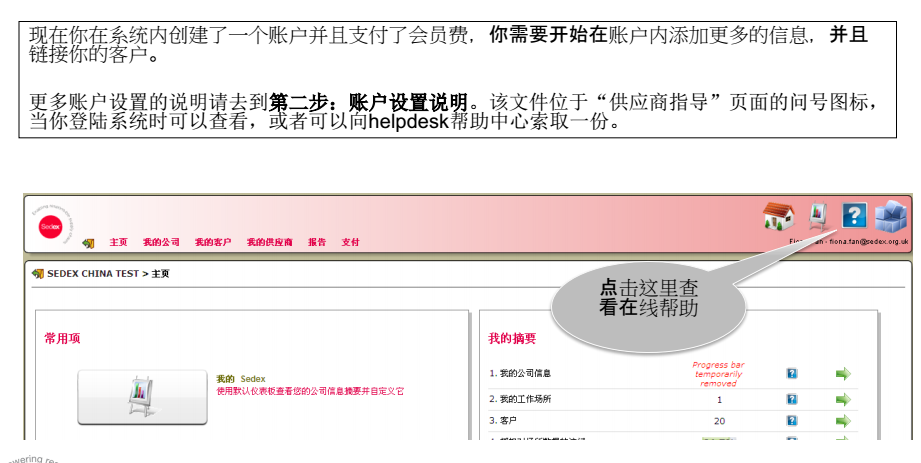This screenshot has height=463, width=921.
Task: Click the house home icon in header
Action: [778, 216]
